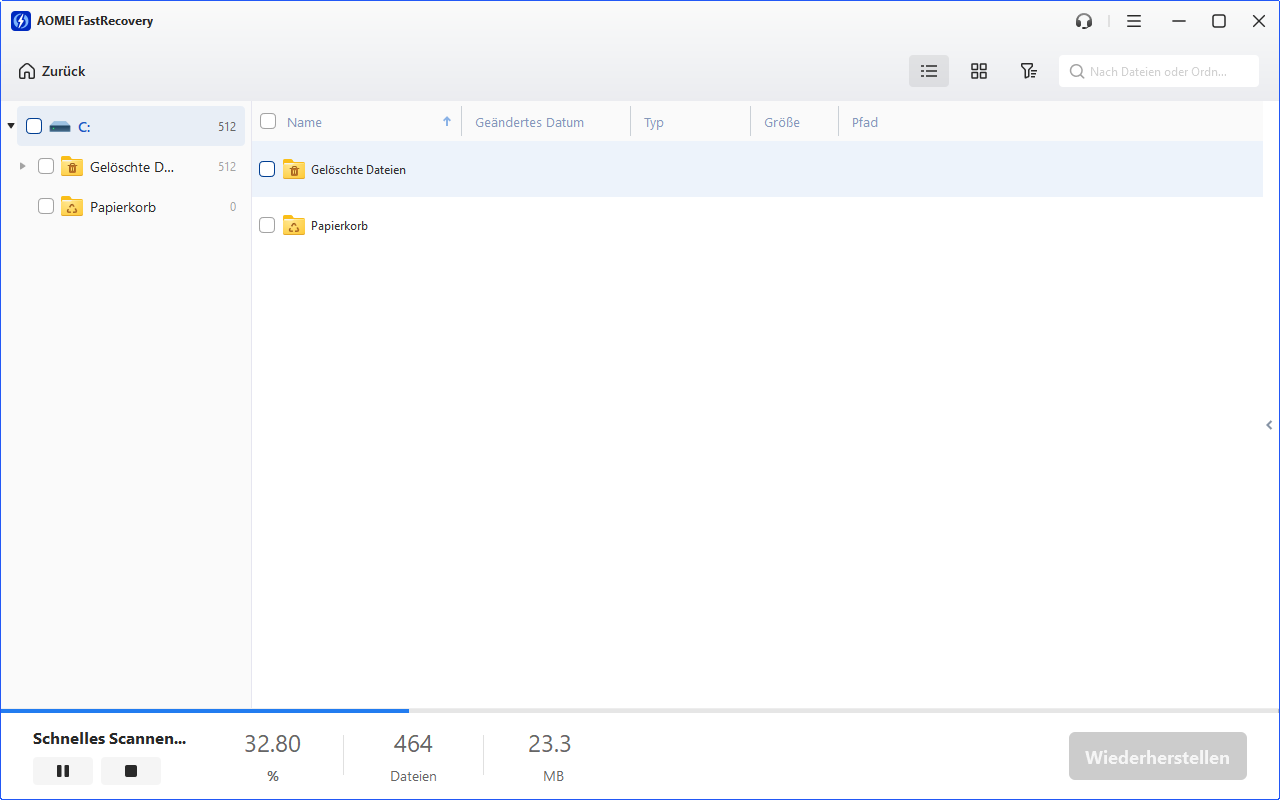The image size is (1280, 800).
Task: Click the headset support icon
Action: pos(1083,21)
